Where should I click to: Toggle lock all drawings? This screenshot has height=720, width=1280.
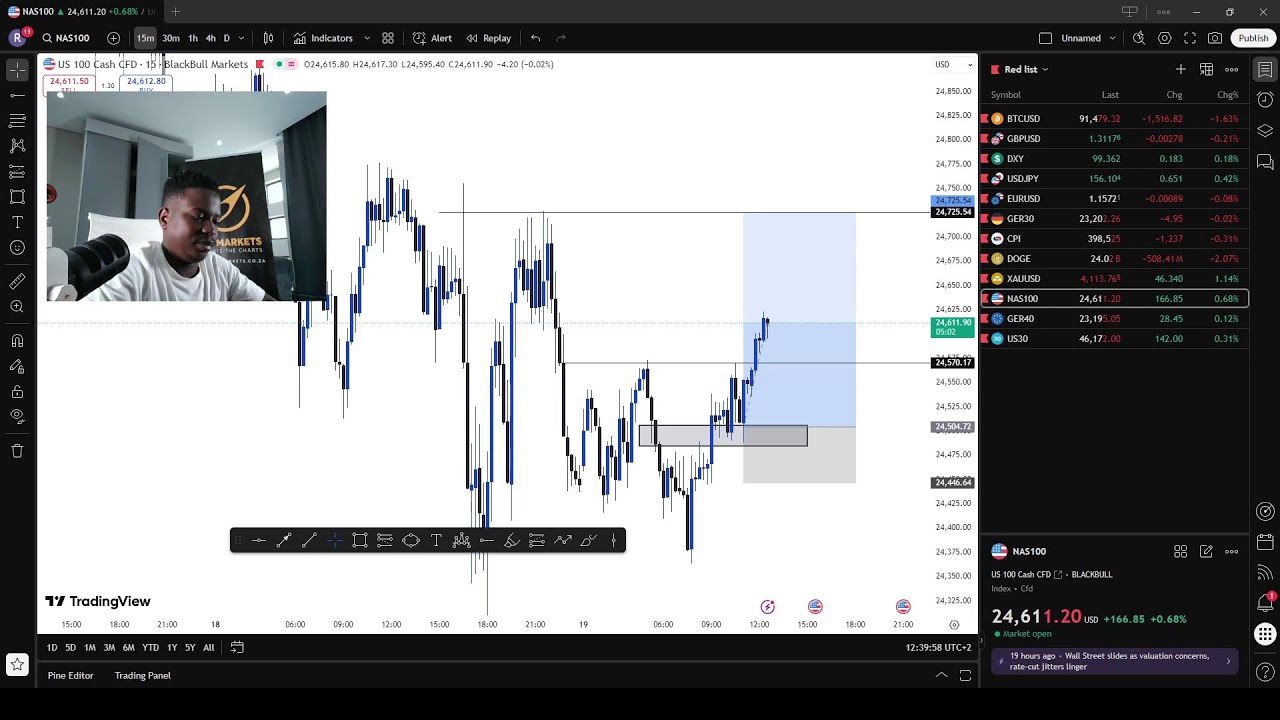17,391
